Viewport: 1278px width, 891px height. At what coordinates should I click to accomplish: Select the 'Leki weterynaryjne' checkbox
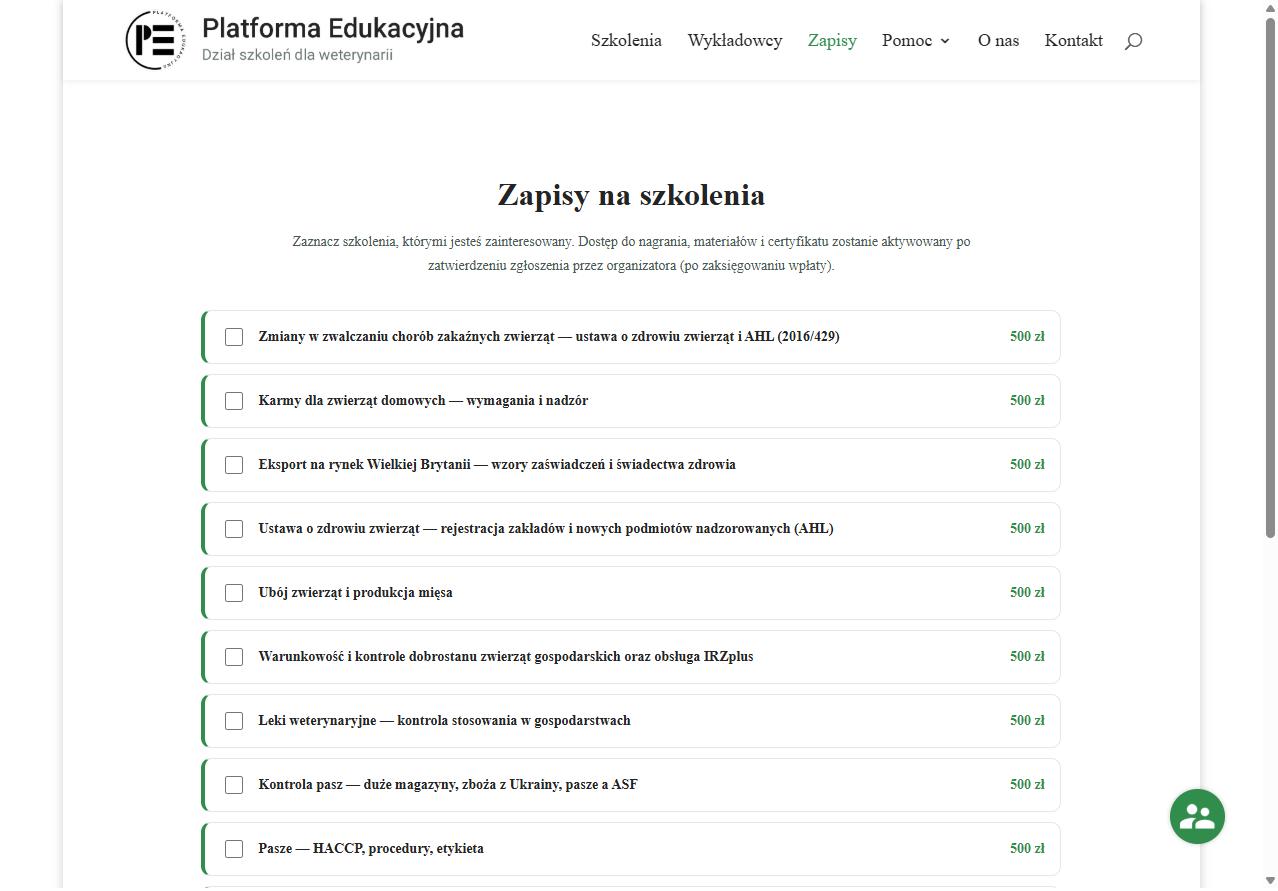234,721
